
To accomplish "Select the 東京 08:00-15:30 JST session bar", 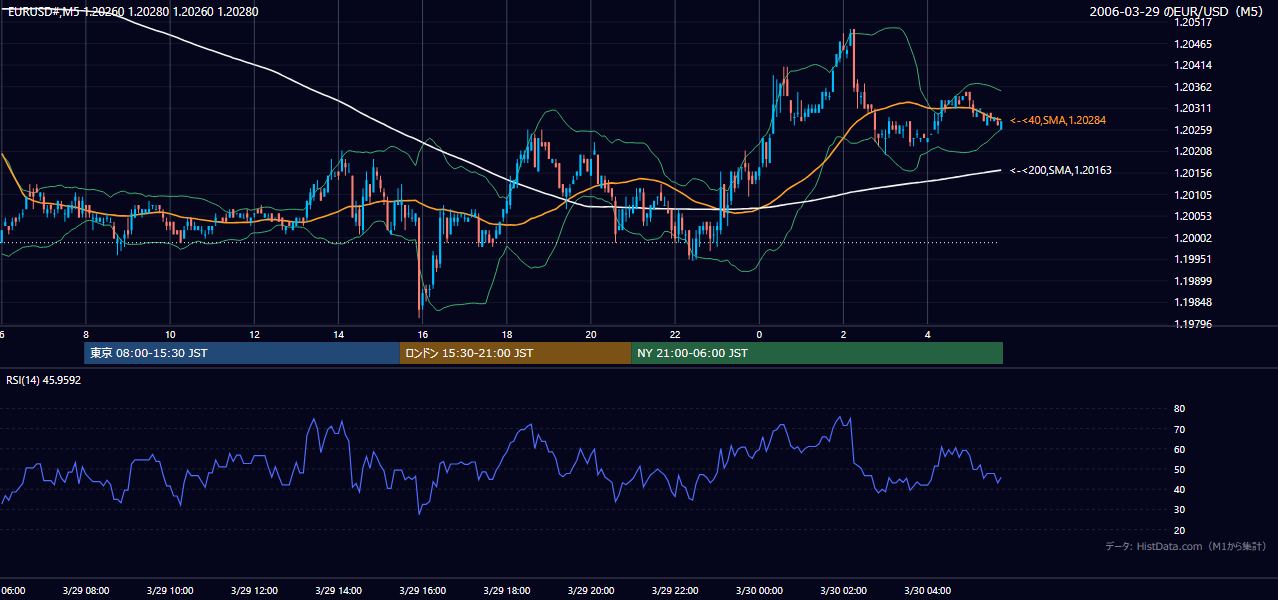I will 241,353.
